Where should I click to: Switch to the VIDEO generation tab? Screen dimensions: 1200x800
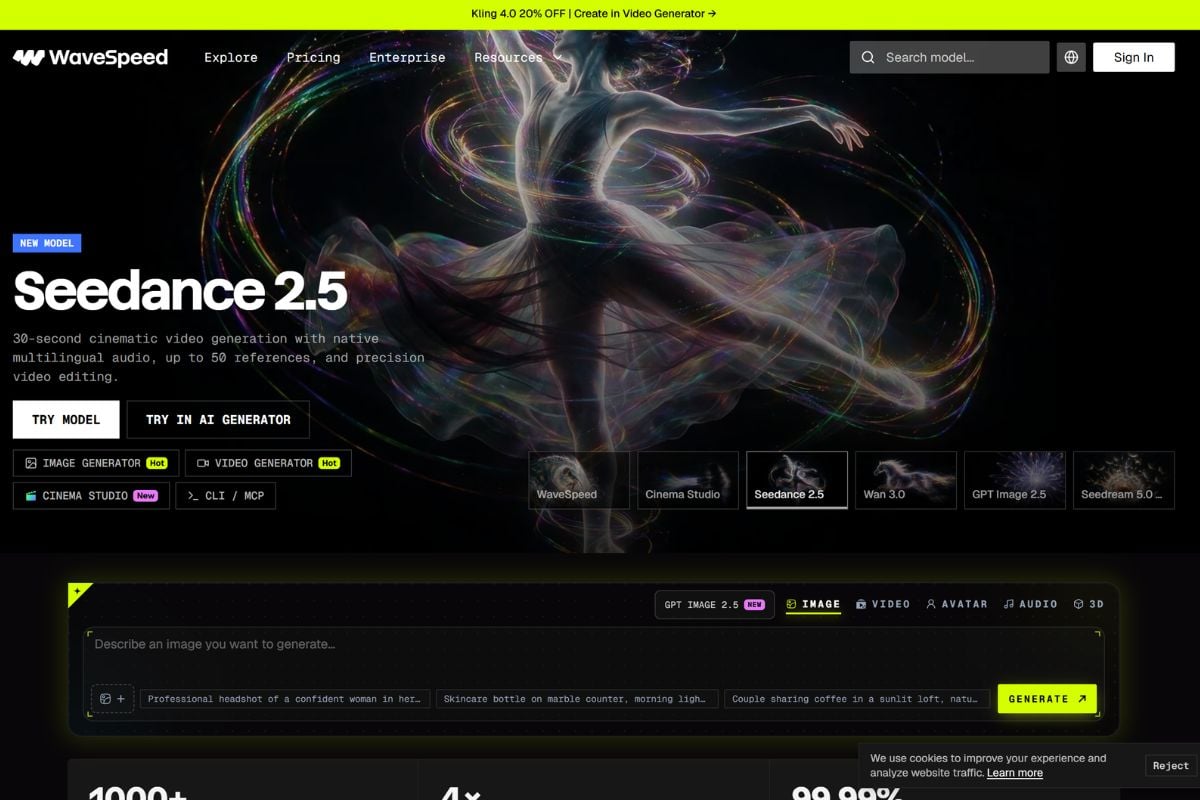[883, 604]
